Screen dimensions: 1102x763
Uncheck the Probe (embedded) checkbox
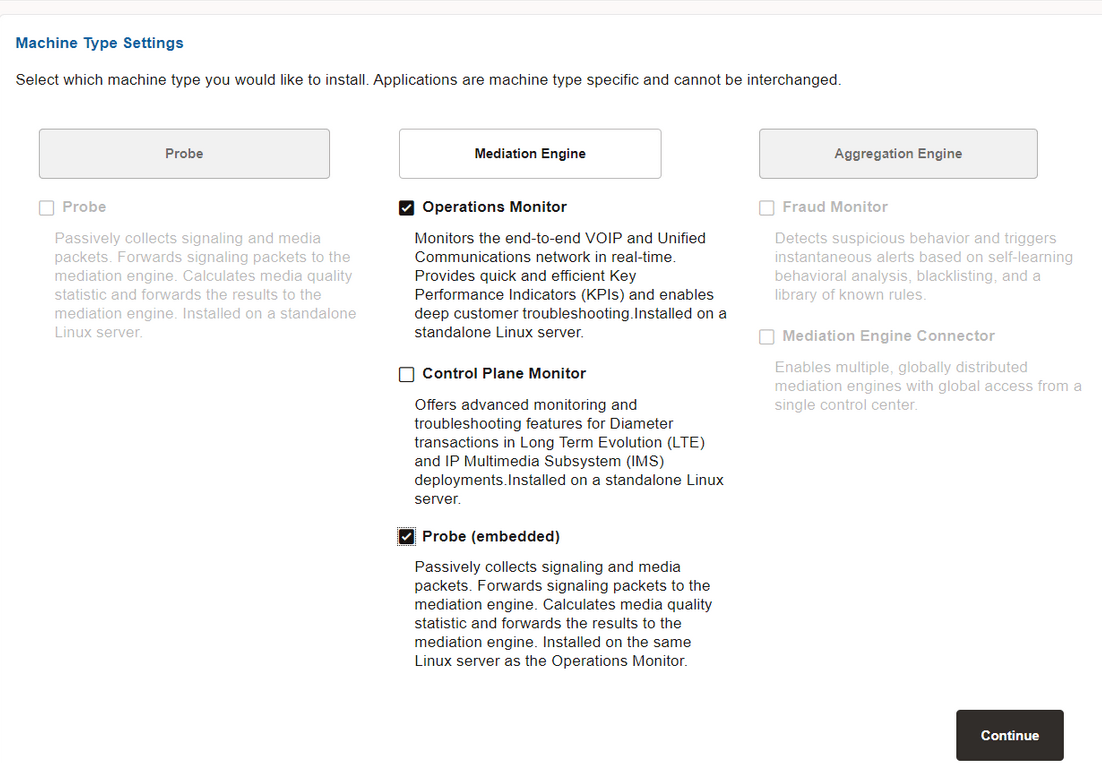pos(406,536)
